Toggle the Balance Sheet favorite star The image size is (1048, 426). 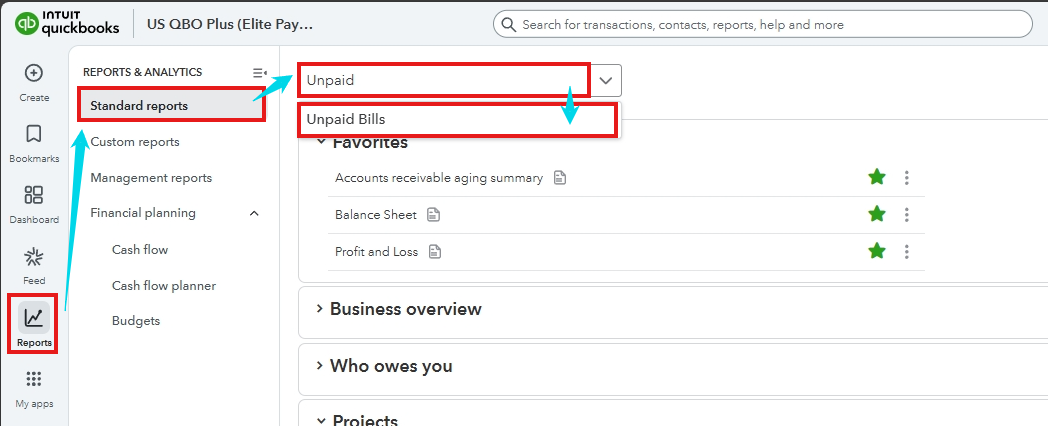pyautogui.click(x=877, y=214)
